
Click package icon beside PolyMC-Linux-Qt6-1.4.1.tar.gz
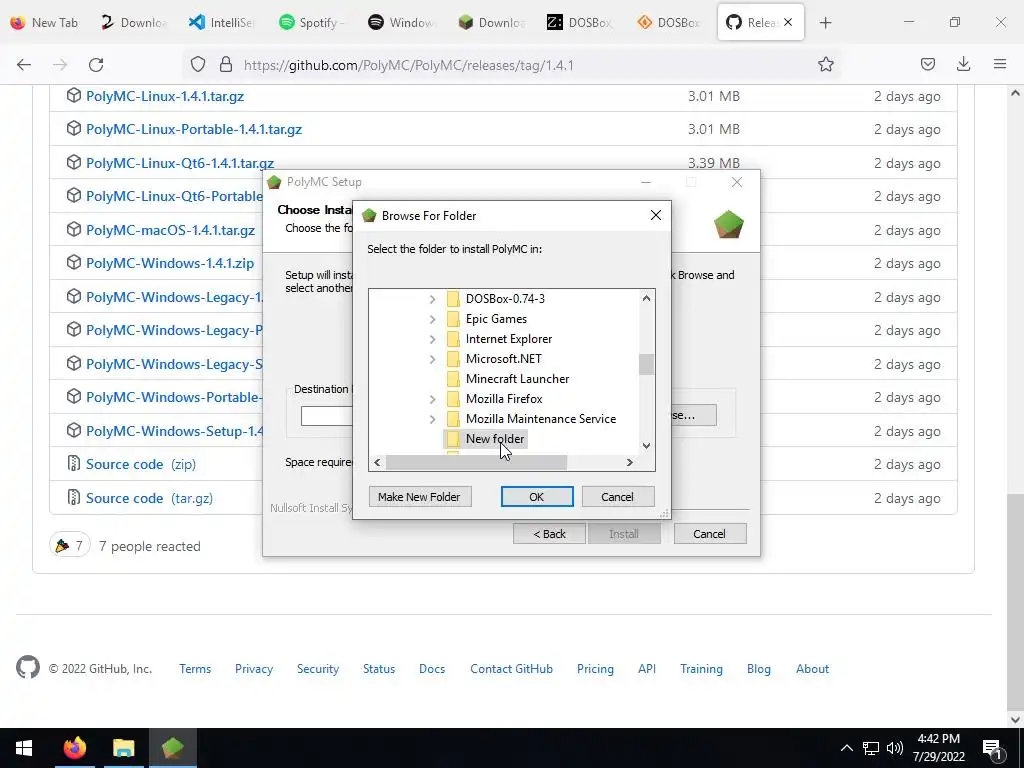(x=74, y=162)
